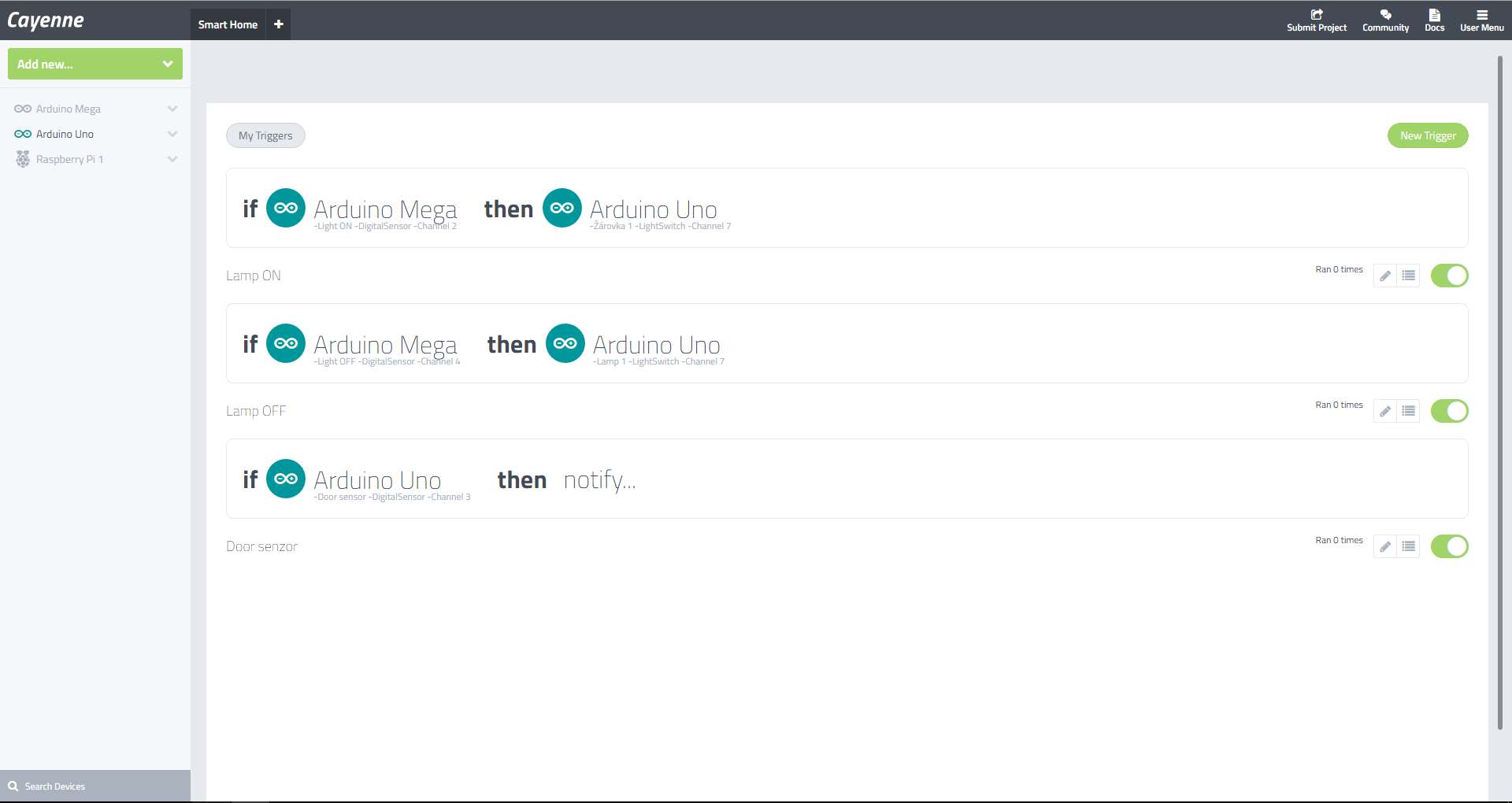Image resolution: width=1512 pixels, height=803 pixels.
Task: Click Arduino Uno 'then' icon in Lamp ON trigger
Action: 562,208
